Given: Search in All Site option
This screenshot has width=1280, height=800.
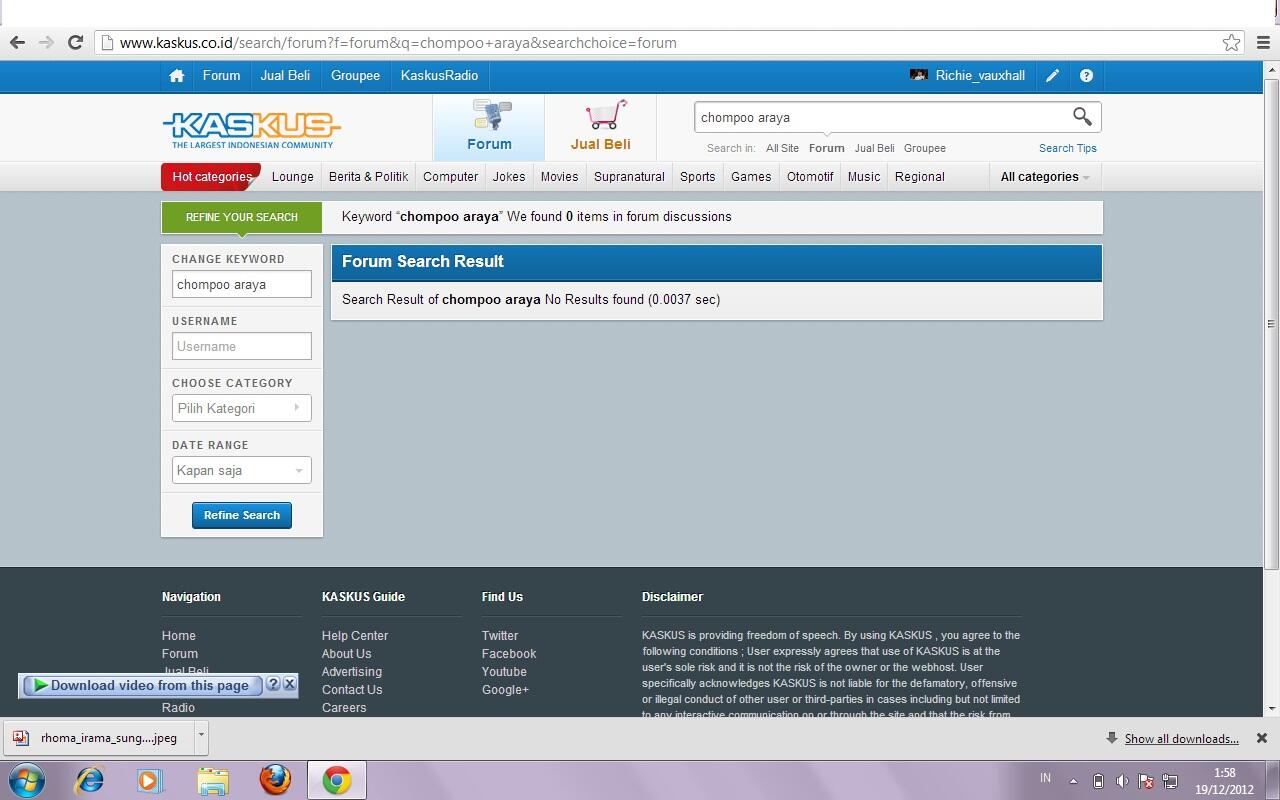Looking at the screenshot, I should pyautogui.click(x=782, y=148).
